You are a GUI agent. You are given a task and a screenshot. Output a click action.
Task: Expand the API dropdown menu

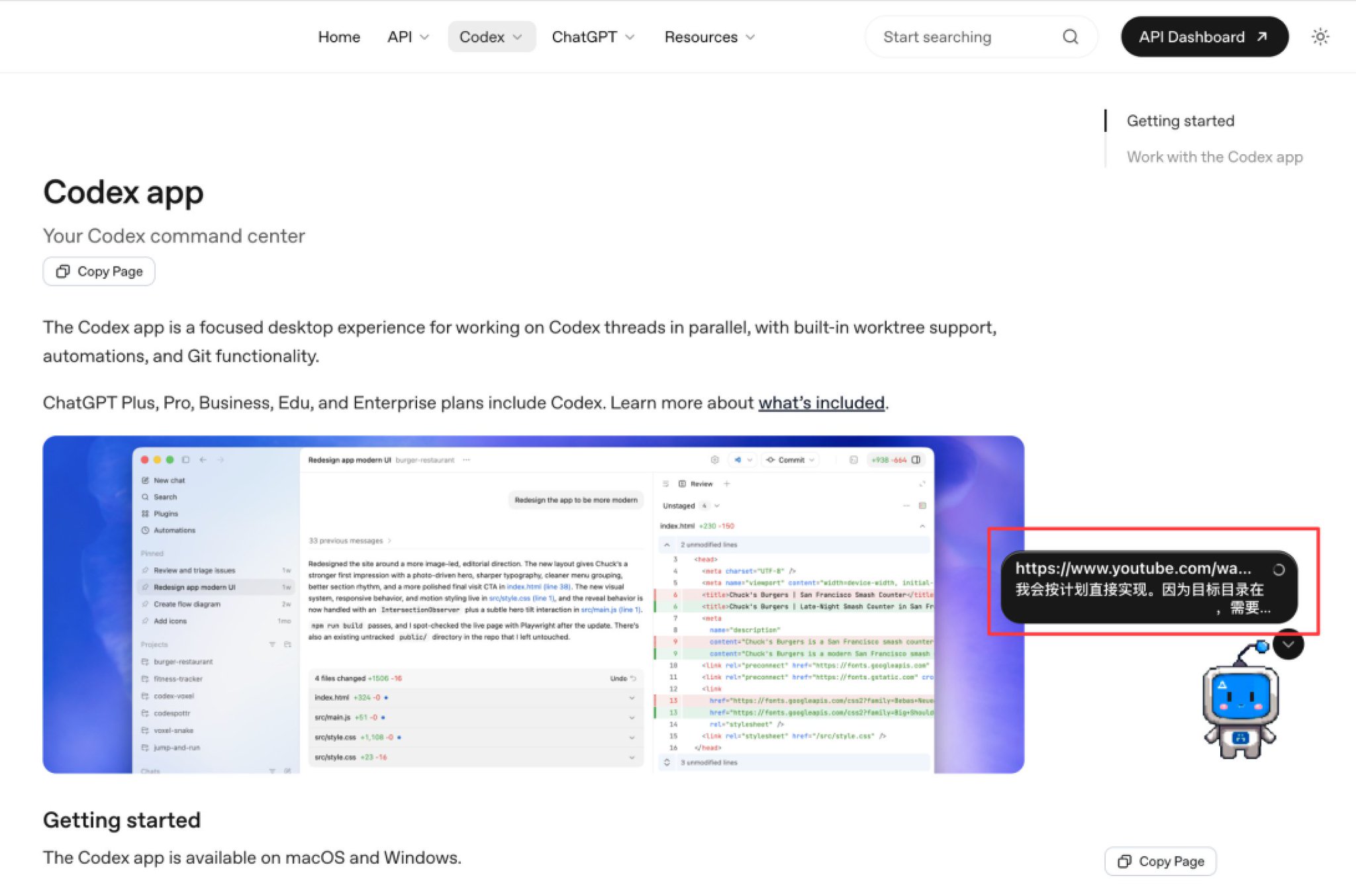tap(409, 37)
